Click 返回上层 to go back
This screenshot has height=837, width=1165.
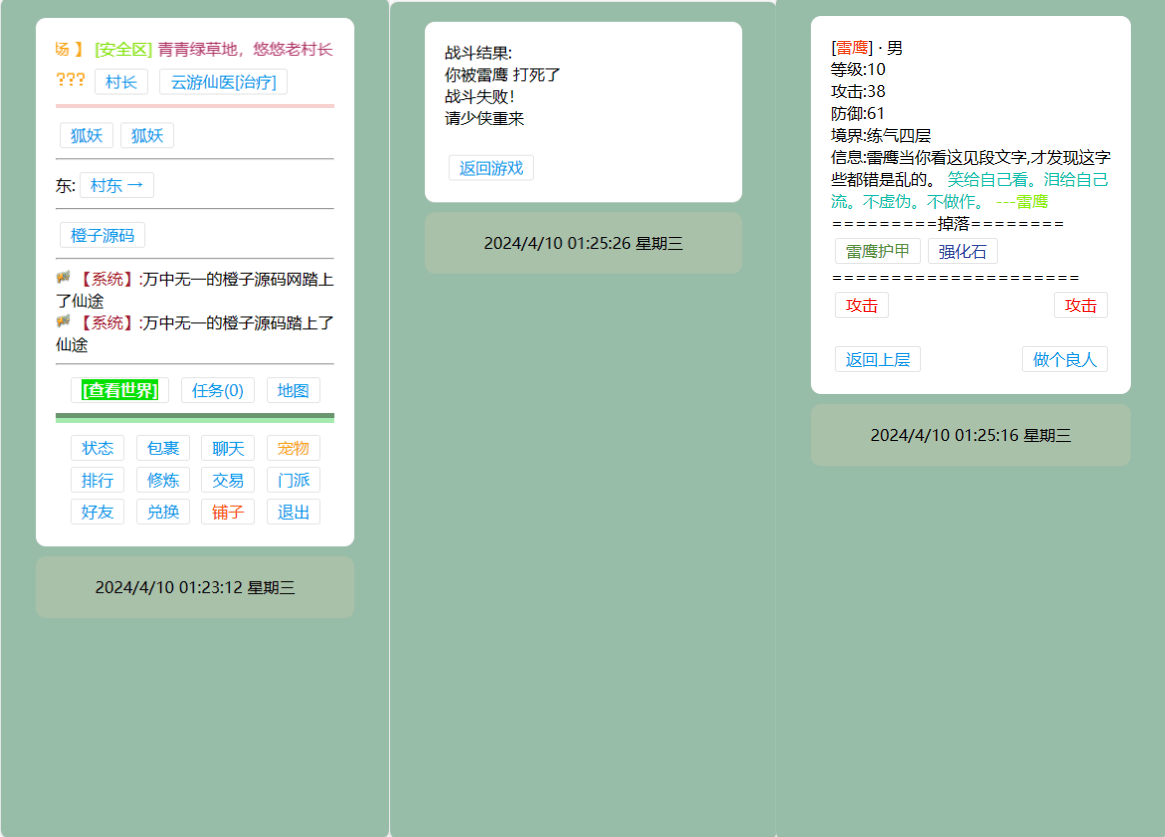click(878, 359)
